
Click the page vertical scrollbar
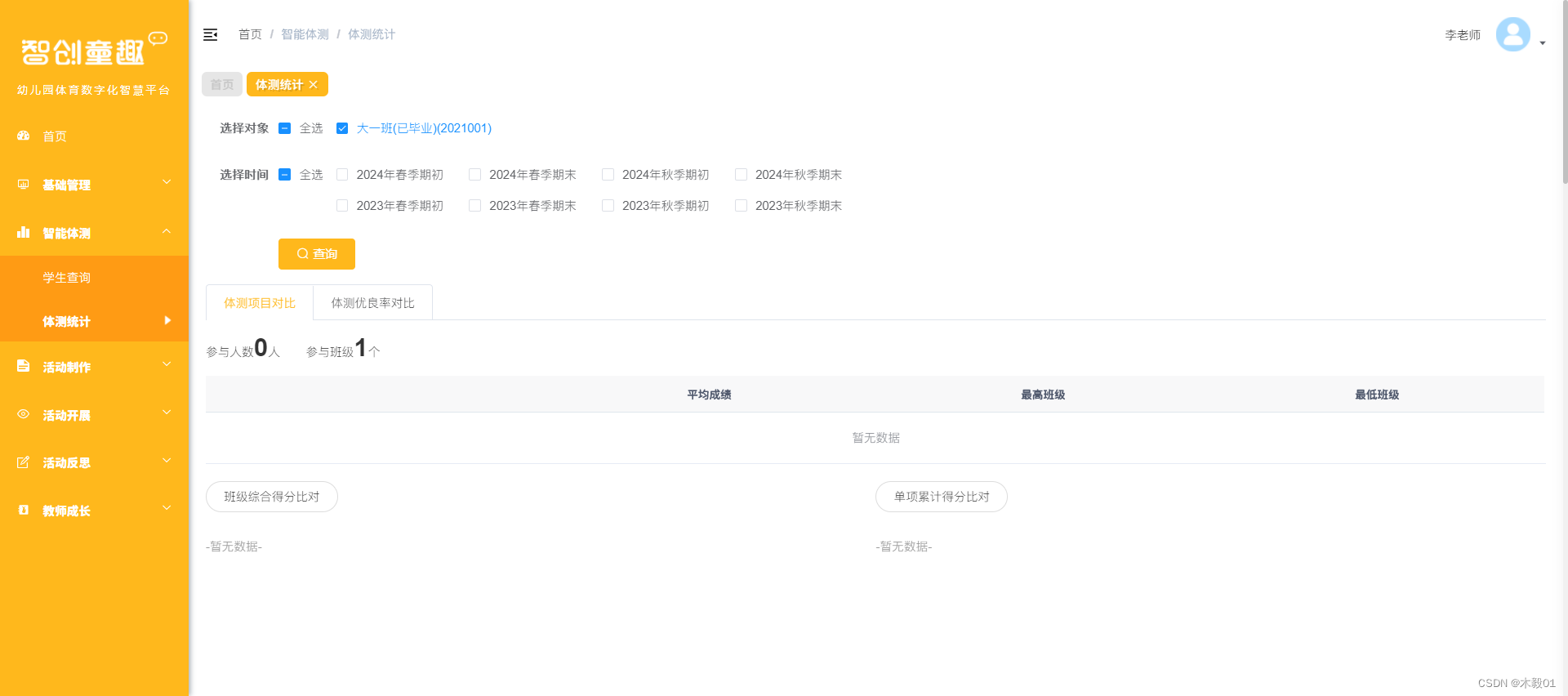(x=1564, y=91)
